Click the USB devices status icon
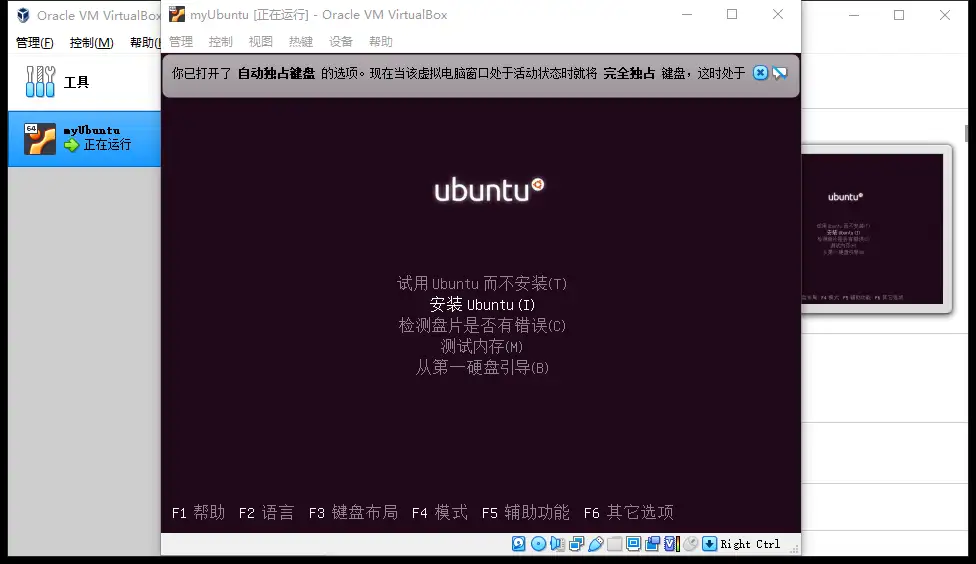The width and height of the screenshot is (976, 564). coord(596,544)
